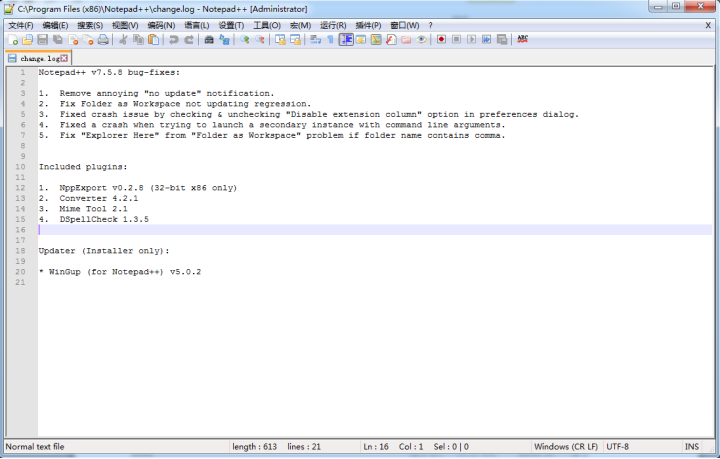Open the Document Map toolbar icon

coord(376,40)
